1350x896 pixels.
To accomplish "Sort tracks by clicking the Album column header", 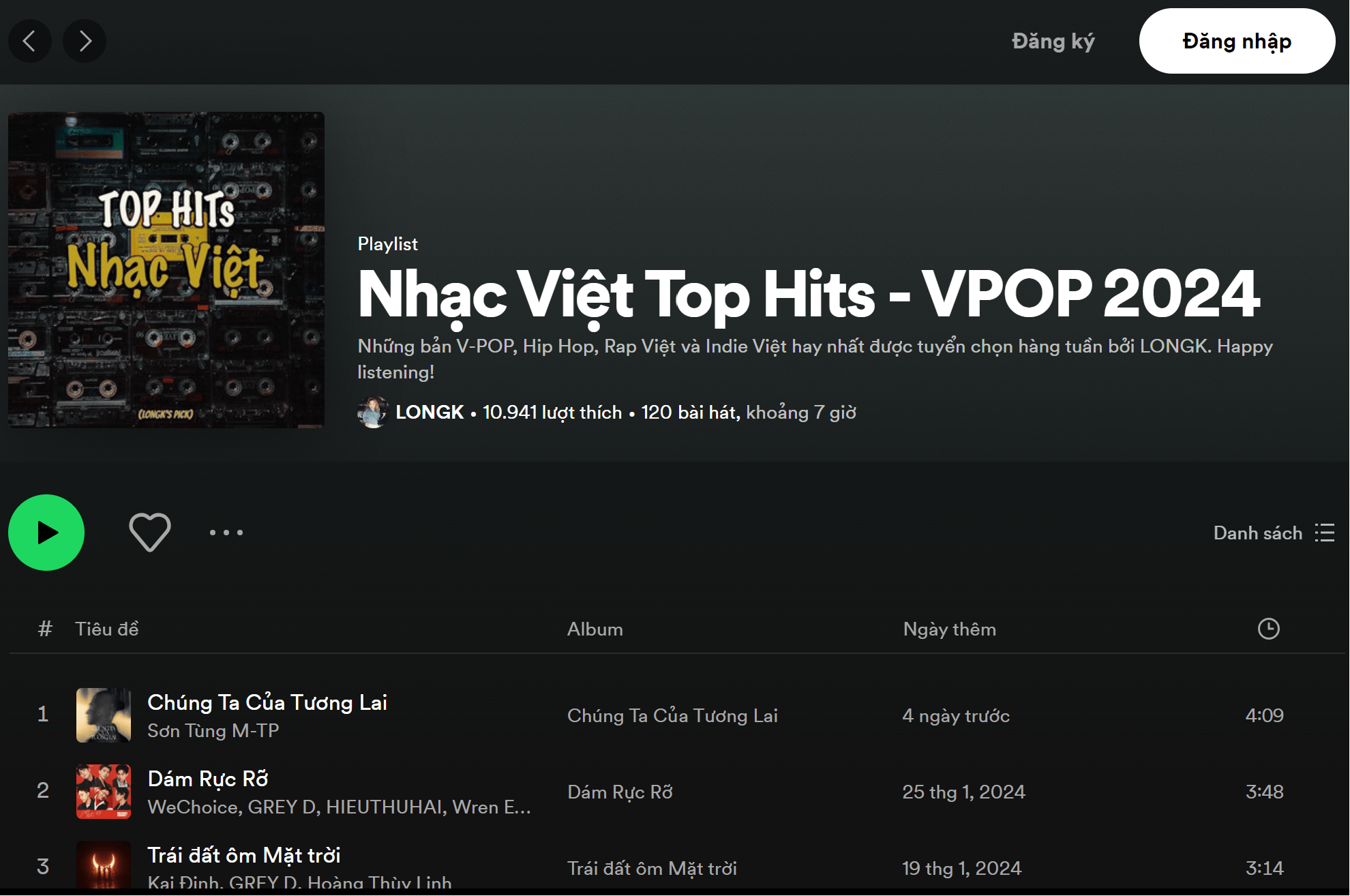I will click(596, 629).
